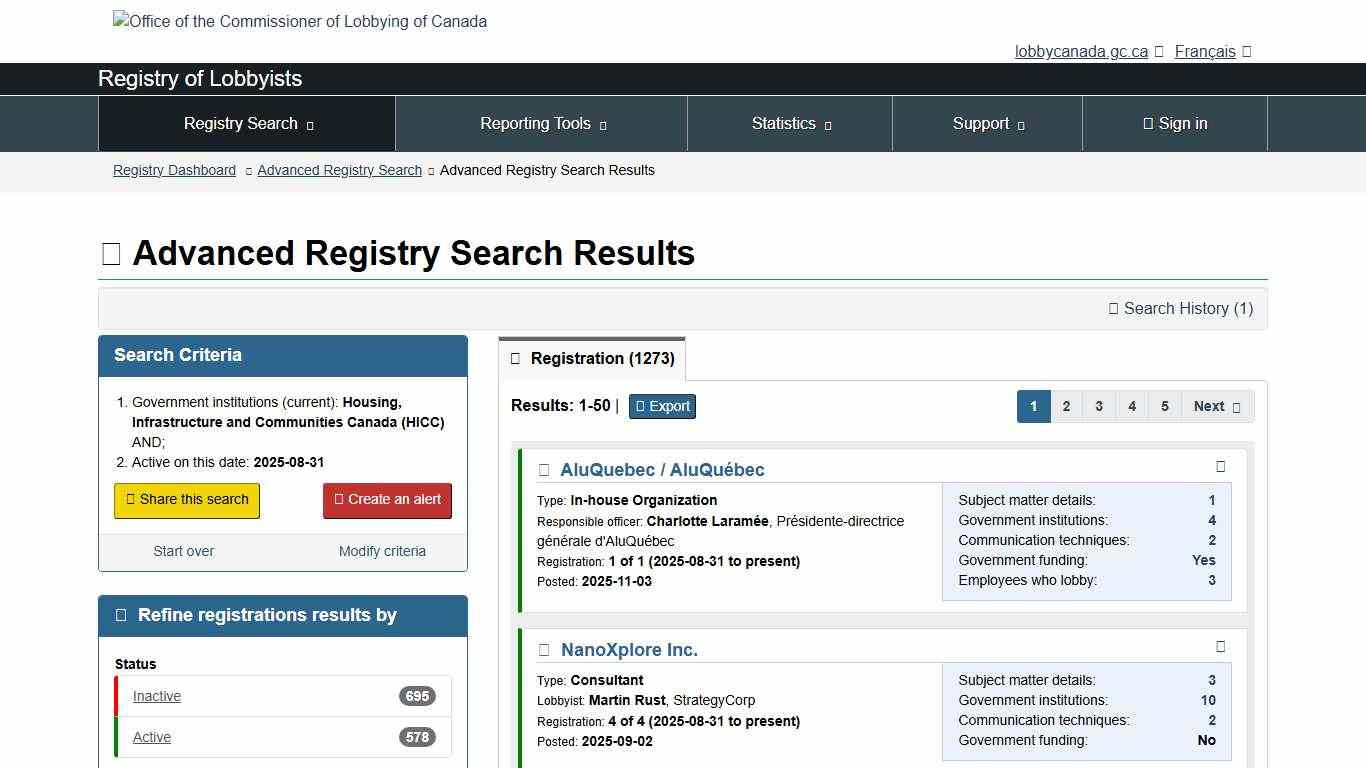The height and width of the screenshot is (768, 1366).
Task: Open the Statistics menu
Action: click(x=789, y=123)
